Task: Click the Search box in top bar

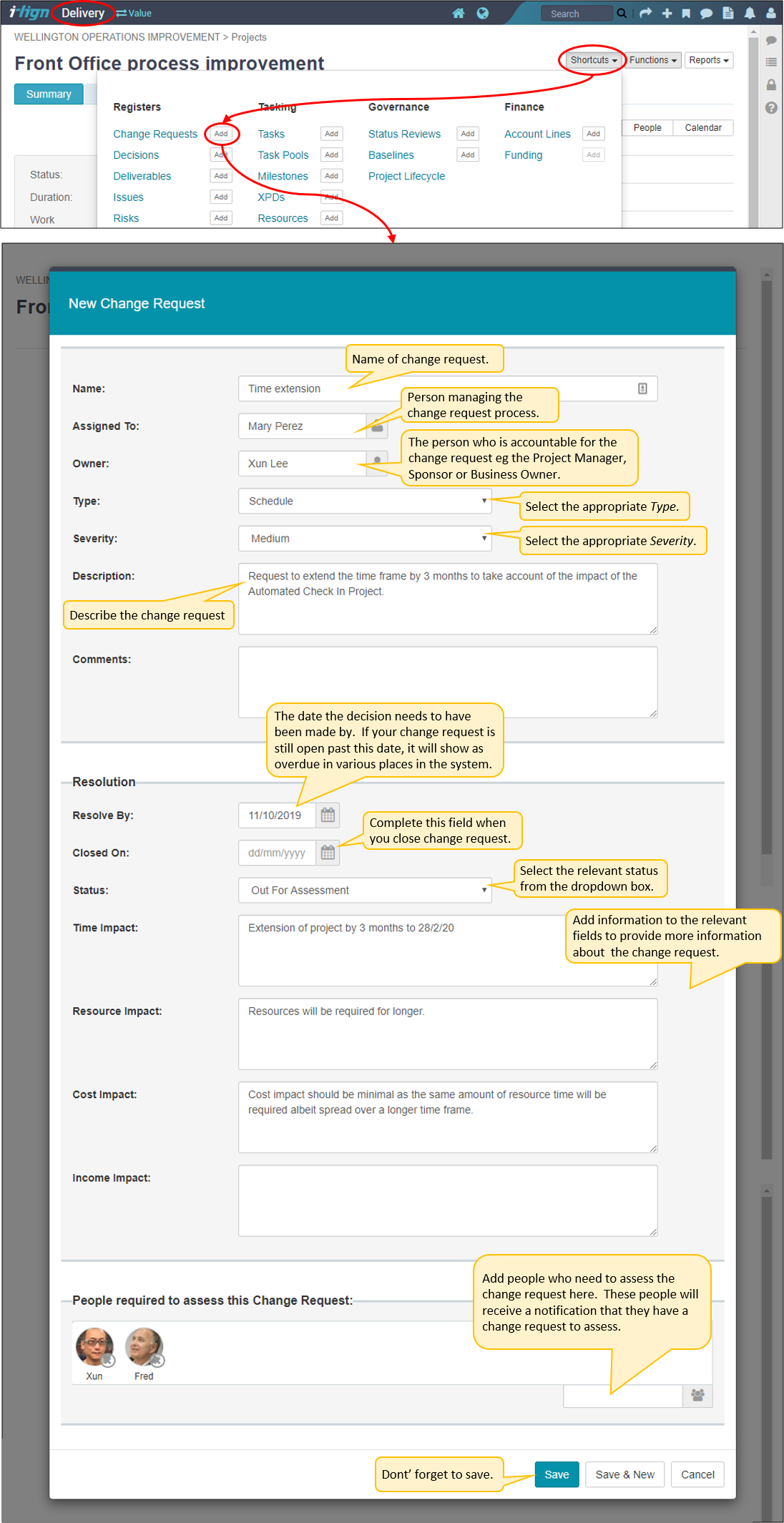Action: point(577,13)
